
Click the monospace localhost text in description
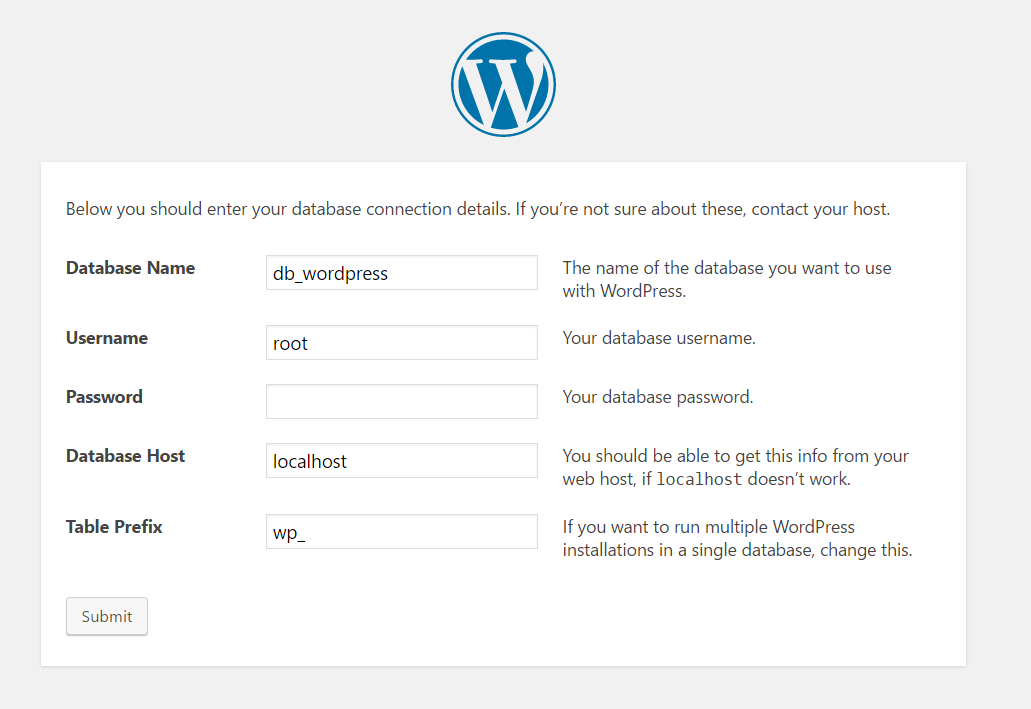[699, 479]
